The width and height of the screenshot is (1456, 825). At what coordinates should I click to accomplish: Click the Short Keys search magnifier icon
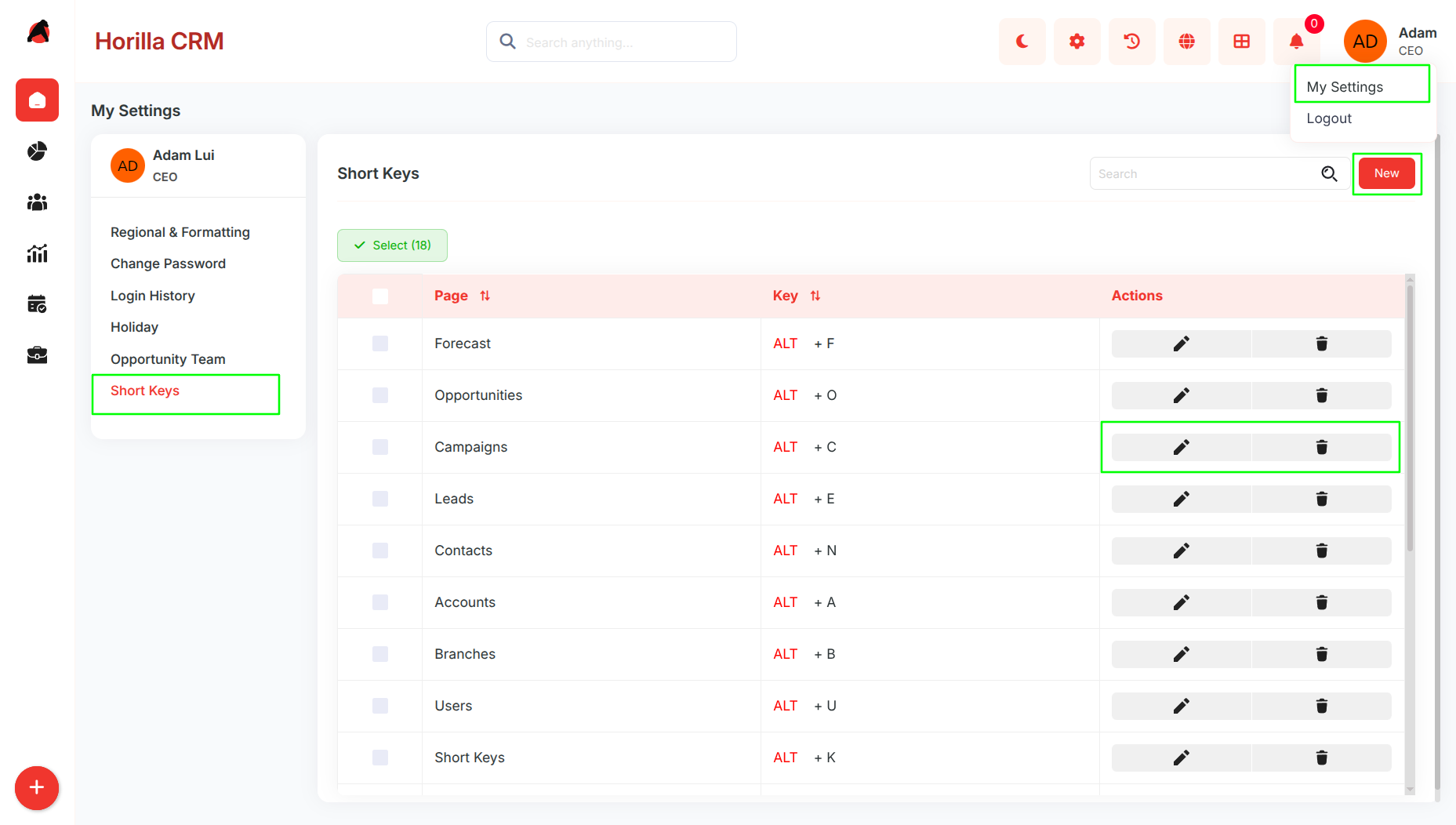point(1330,173)
